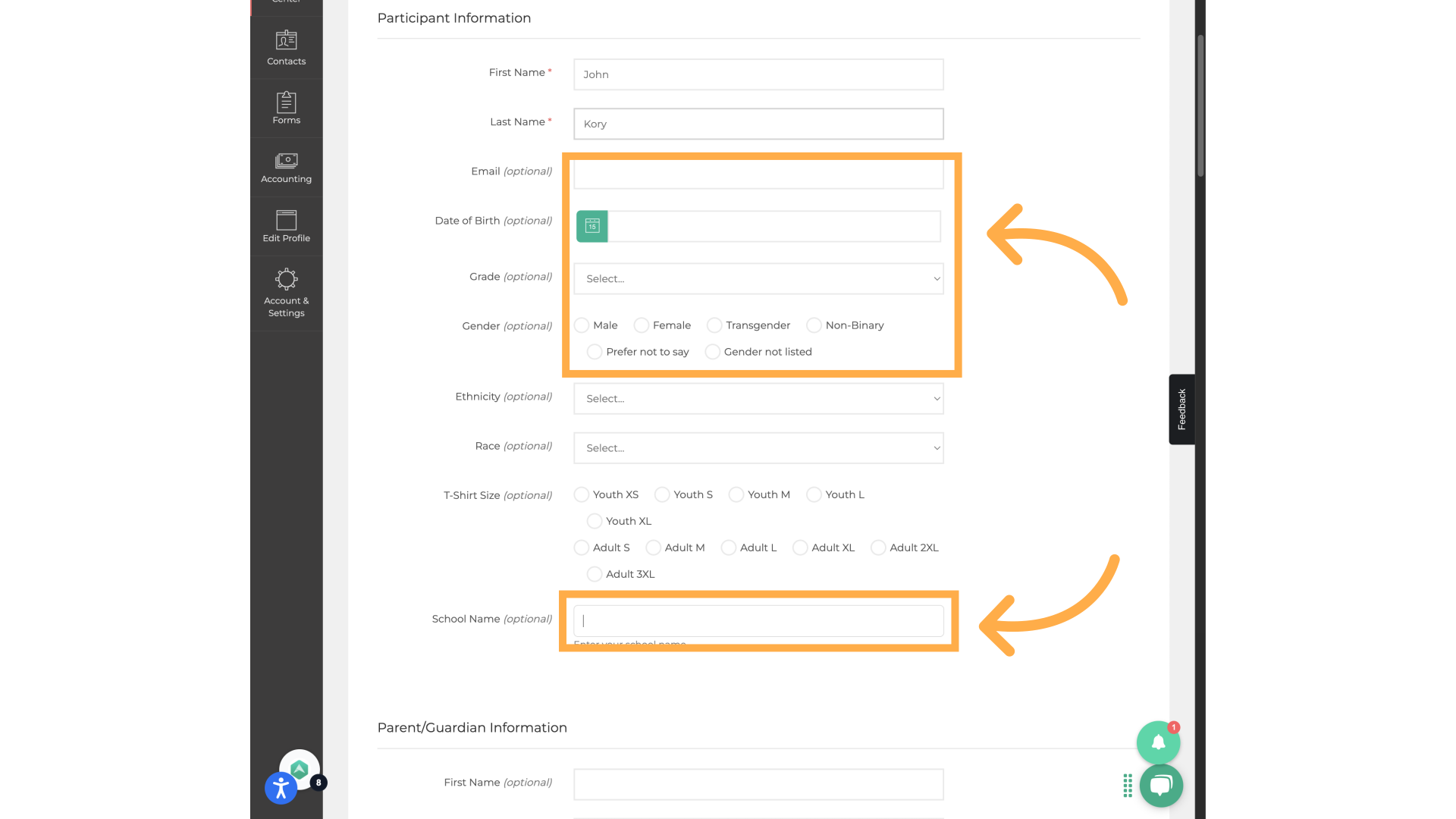The height and width of the screenshot is (819, 1456).
Task: Open Edit Profile in sidebar
Action: [286, 226]
